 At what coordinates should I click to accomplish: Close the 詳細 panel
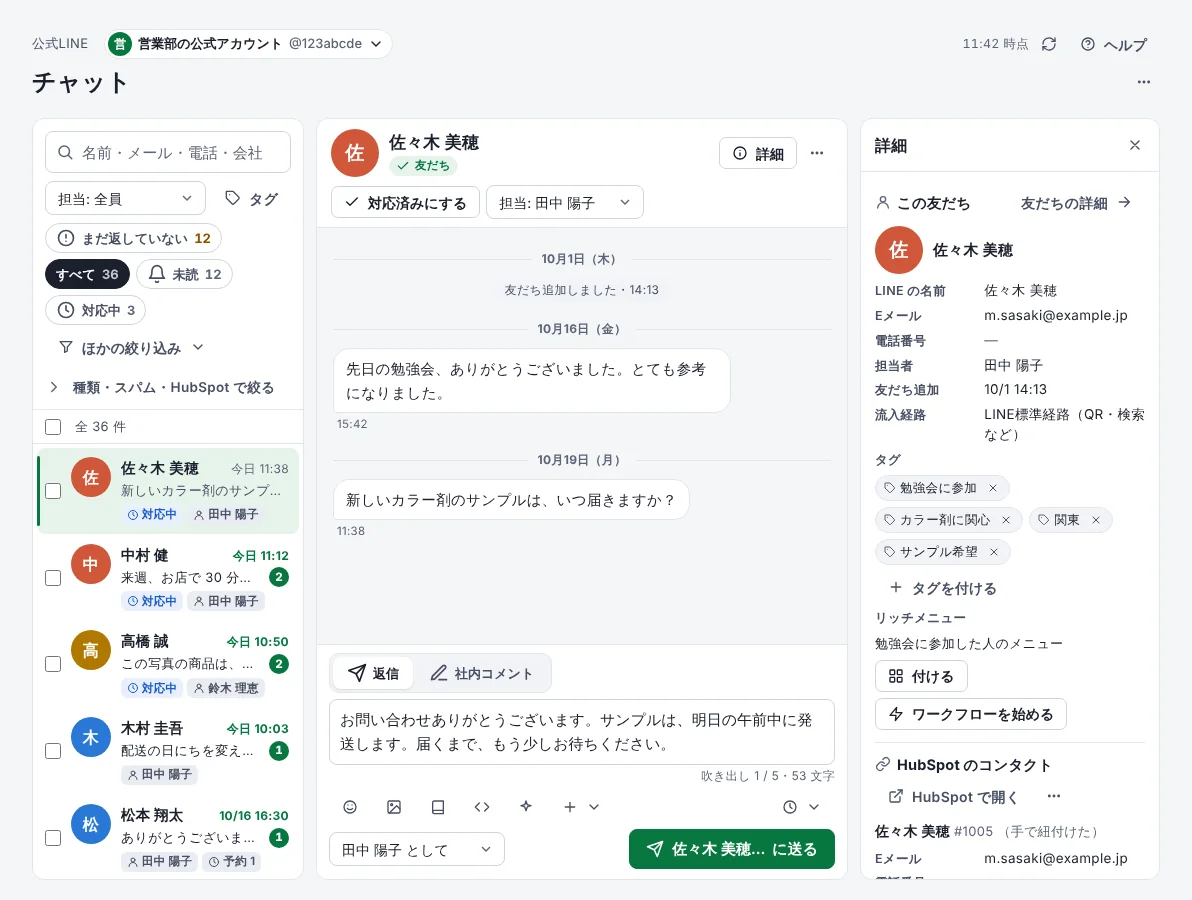1135,145
